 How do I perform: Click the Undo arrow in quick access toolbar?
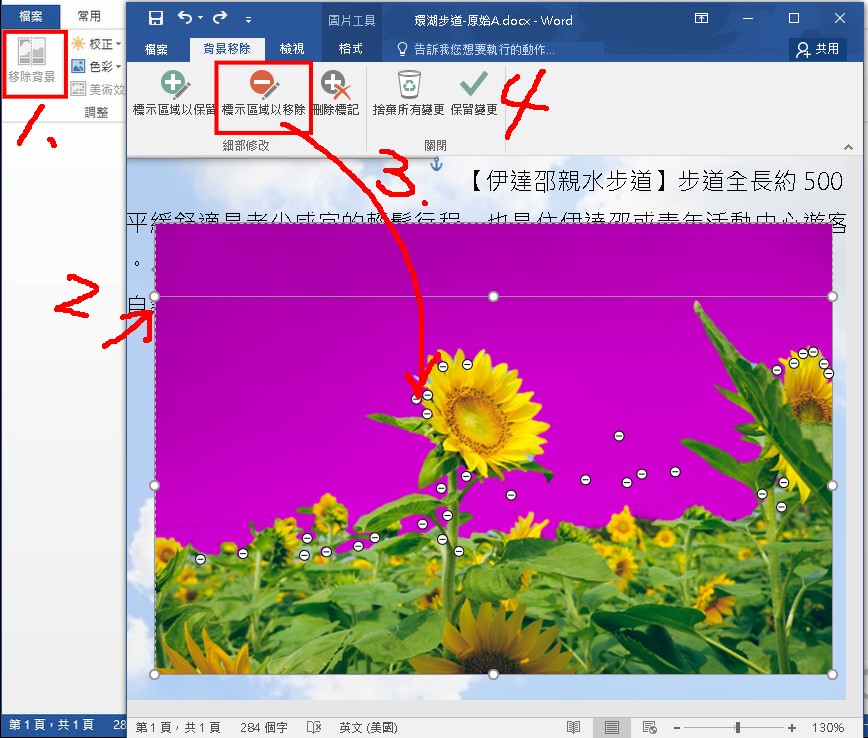click(185, 18)
